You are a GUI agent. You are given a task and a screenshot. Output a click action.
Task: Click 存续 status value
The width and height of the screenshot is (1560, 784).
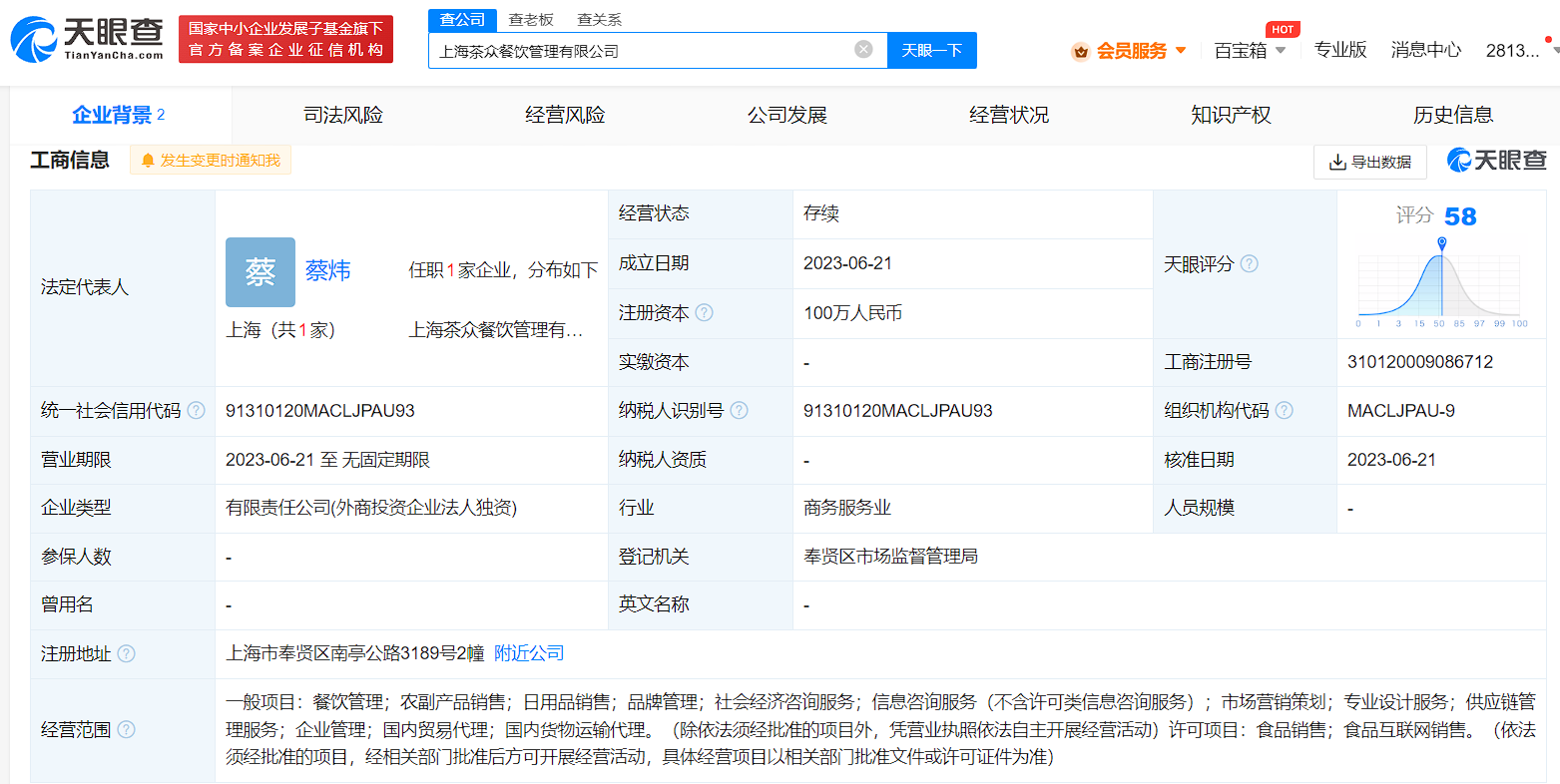pyautogui.click(x=821, y=213)
